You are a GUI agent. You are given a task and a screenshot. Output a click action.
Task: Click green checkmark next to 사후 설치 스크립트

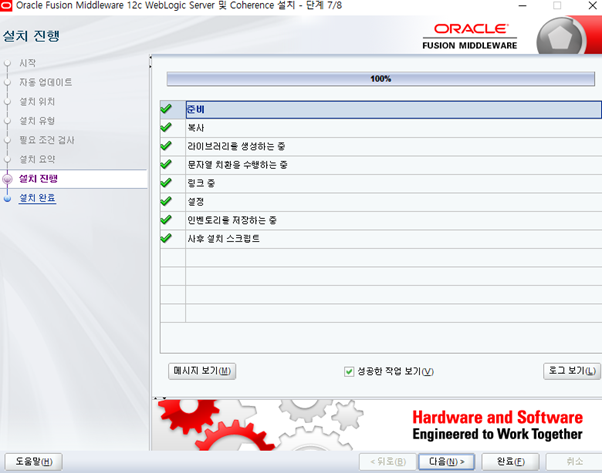(166, 238)
